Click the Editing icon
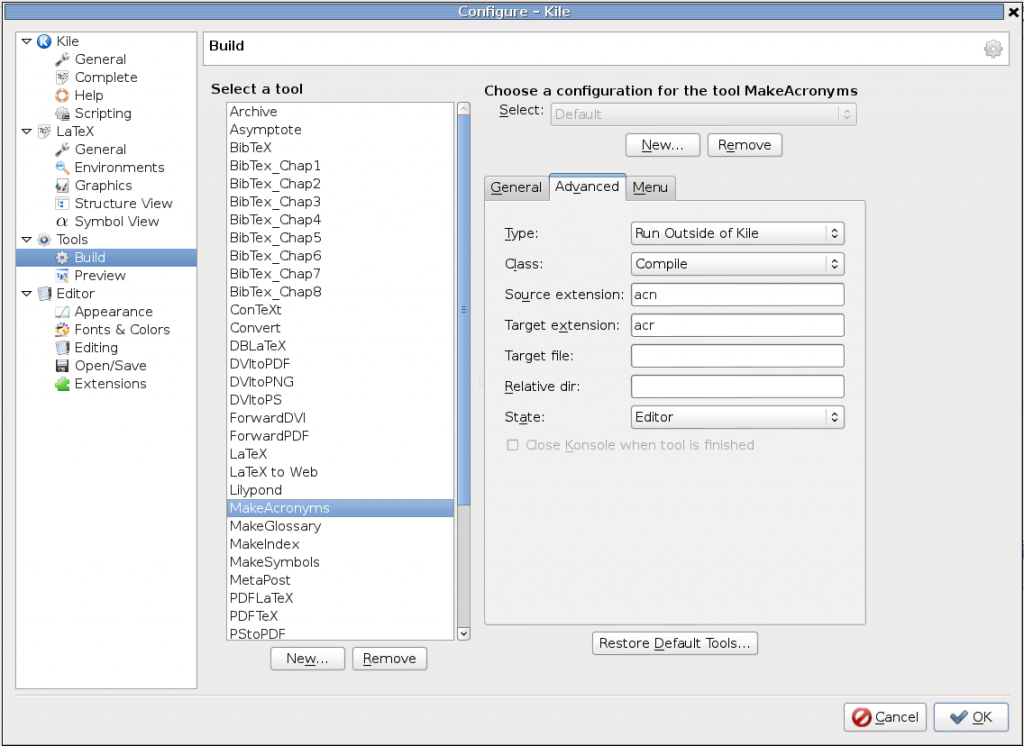The height and width of the screenshot is (746, 1024). click(62, 348)
